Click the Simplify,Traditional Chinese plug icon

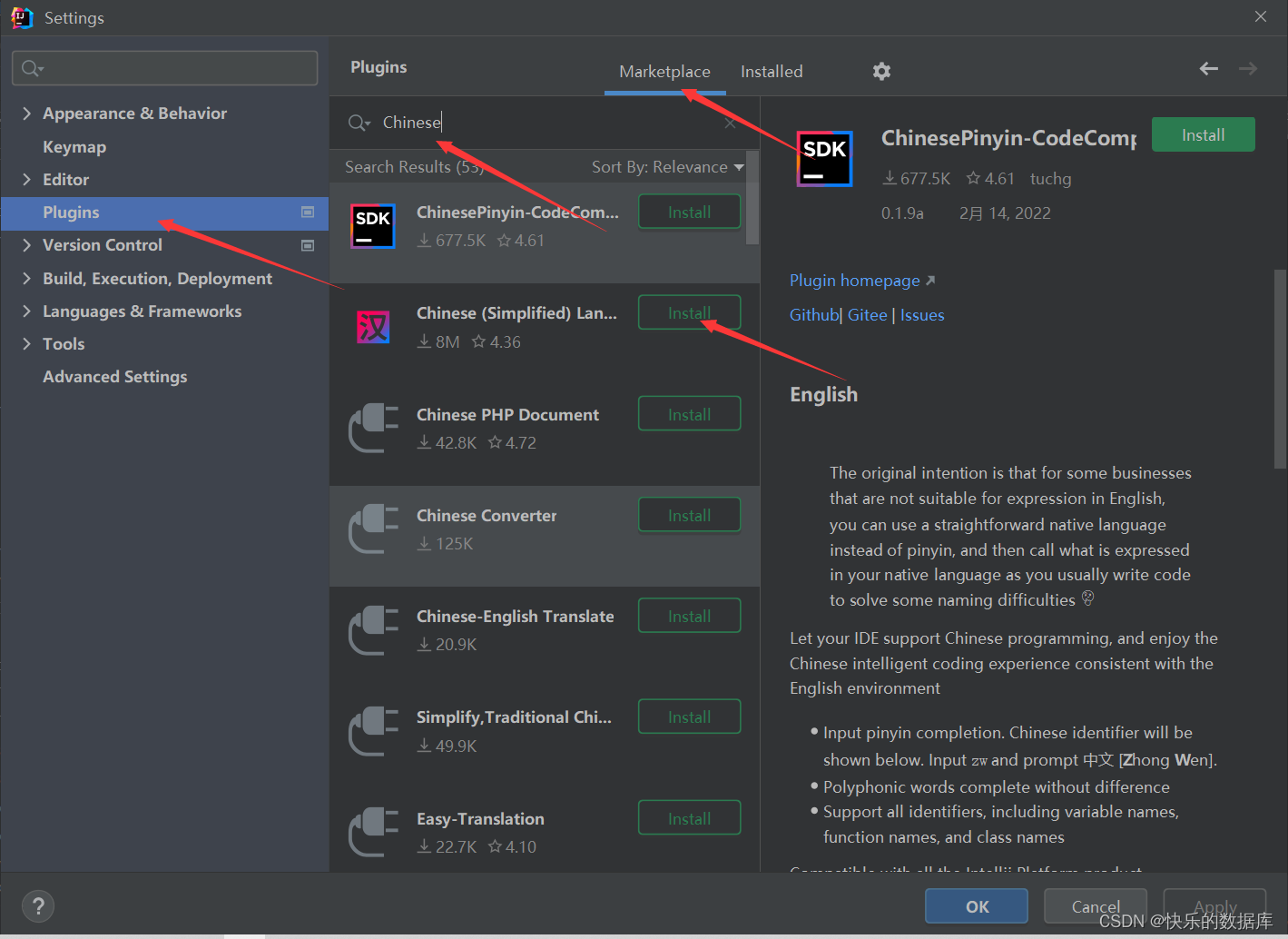373,731
